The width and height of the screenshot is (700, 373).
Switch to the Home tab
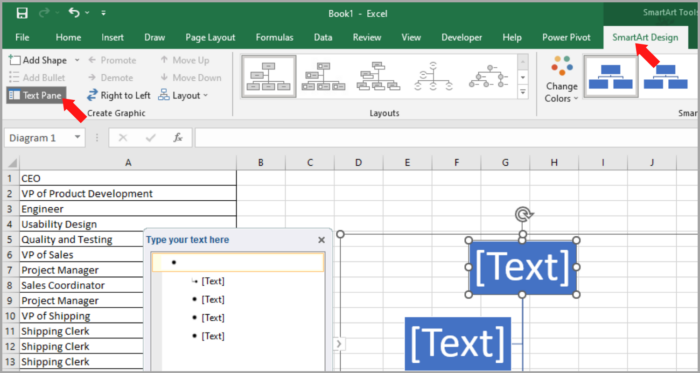[68, 37]
